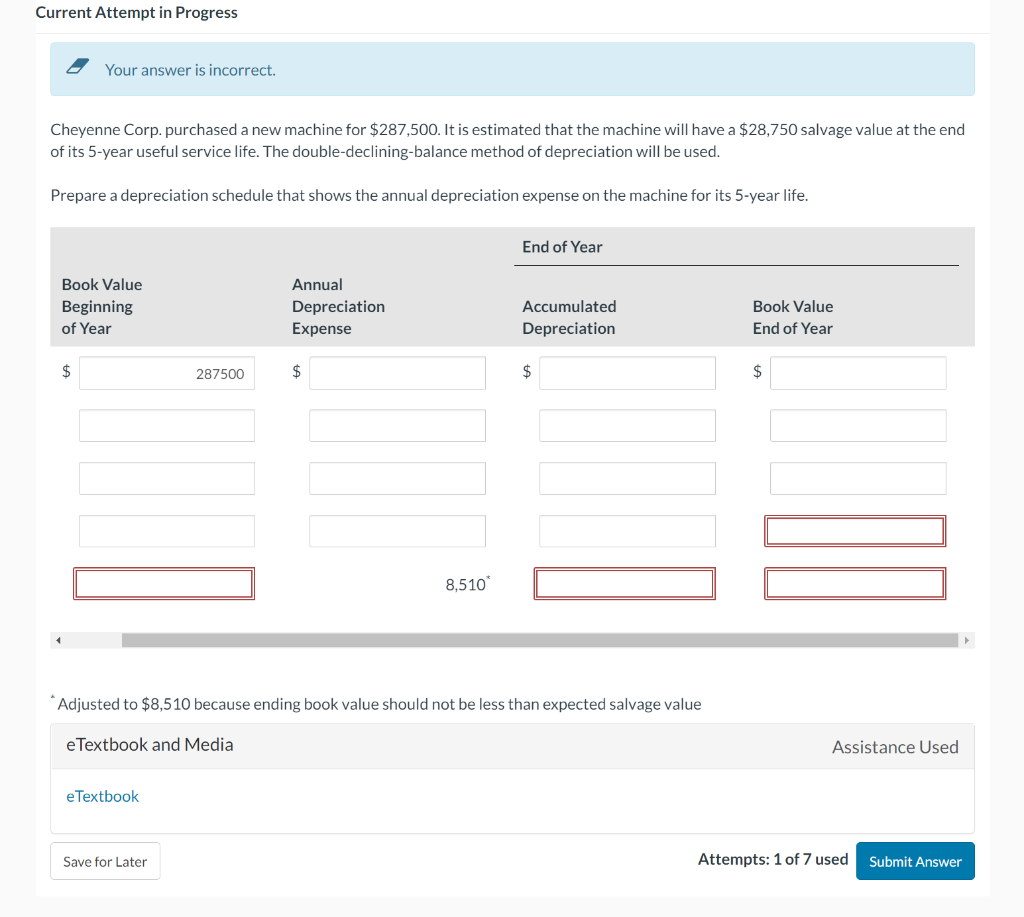Click the Submit Answer button
The image size is (1024, 917).
pyautogui.click(x=915, y=861)
